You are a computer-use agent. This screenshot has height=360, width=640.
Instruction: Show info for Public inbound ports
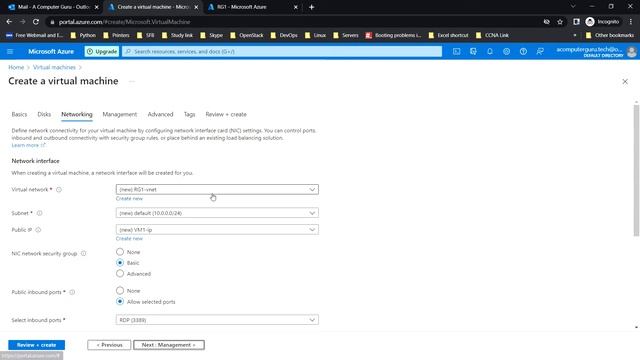[72, 292]
